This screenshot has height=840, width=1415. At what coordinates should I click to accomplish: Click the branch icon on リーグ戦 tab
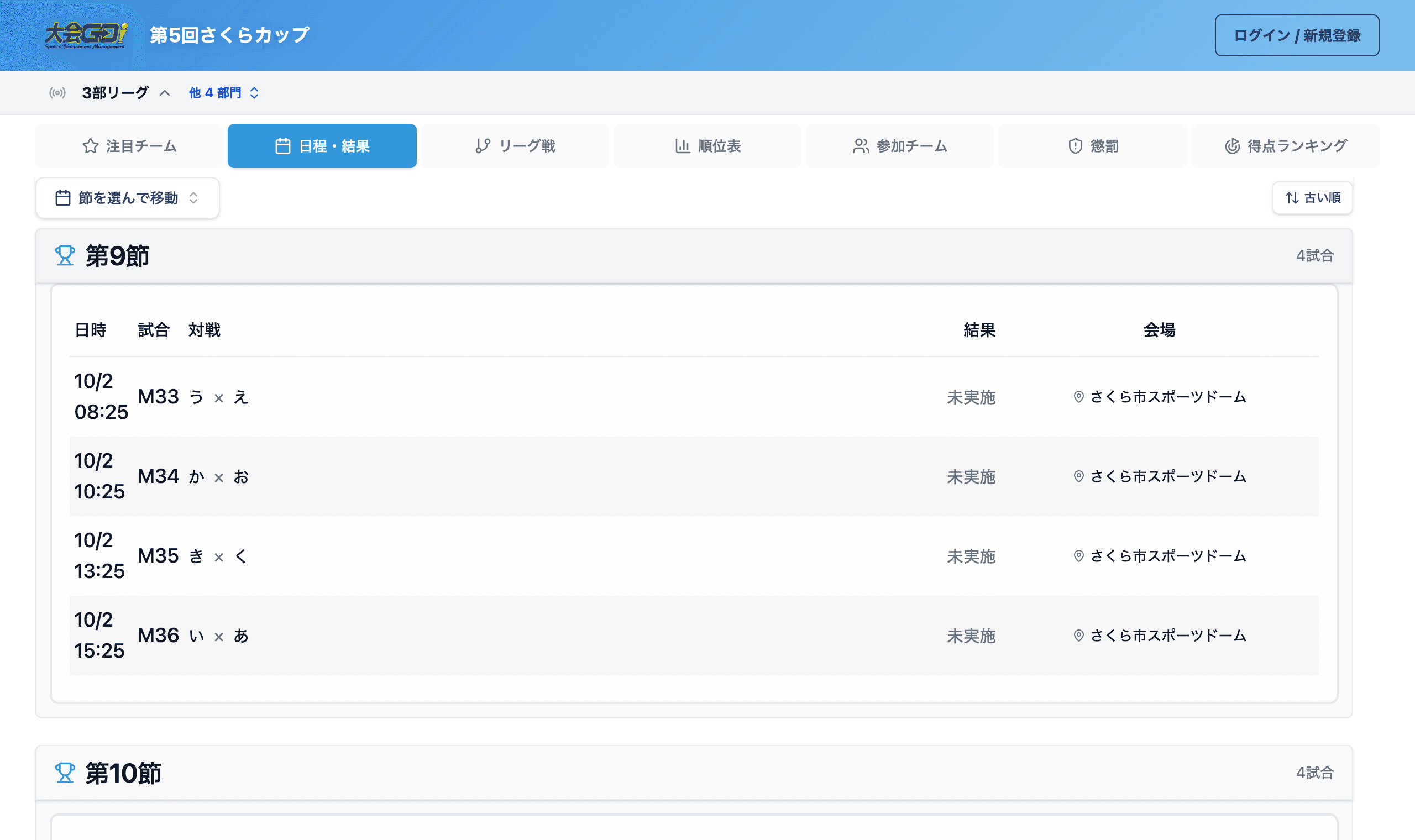tap(483, 146)
